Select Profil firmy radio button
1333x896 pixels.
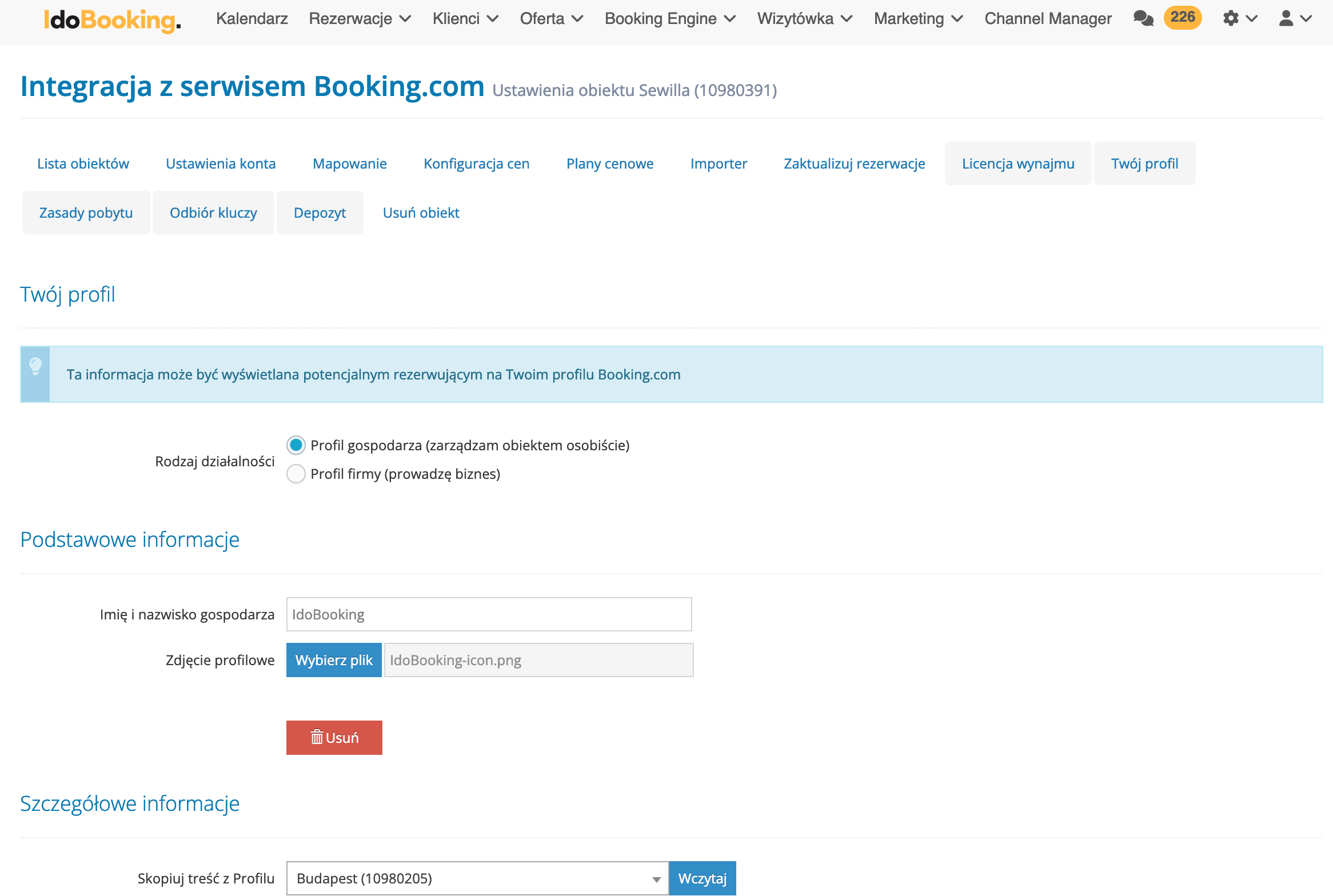[x=296, y=474]
